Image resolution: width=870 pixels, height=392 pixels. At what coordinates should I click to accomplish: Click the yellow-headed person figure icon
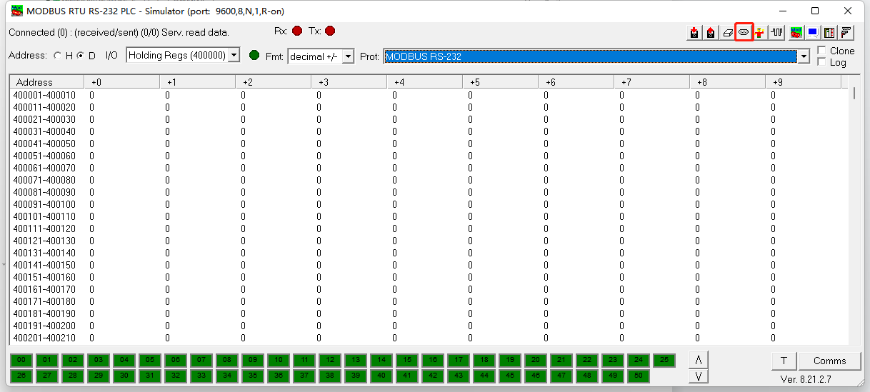[759, 33]
